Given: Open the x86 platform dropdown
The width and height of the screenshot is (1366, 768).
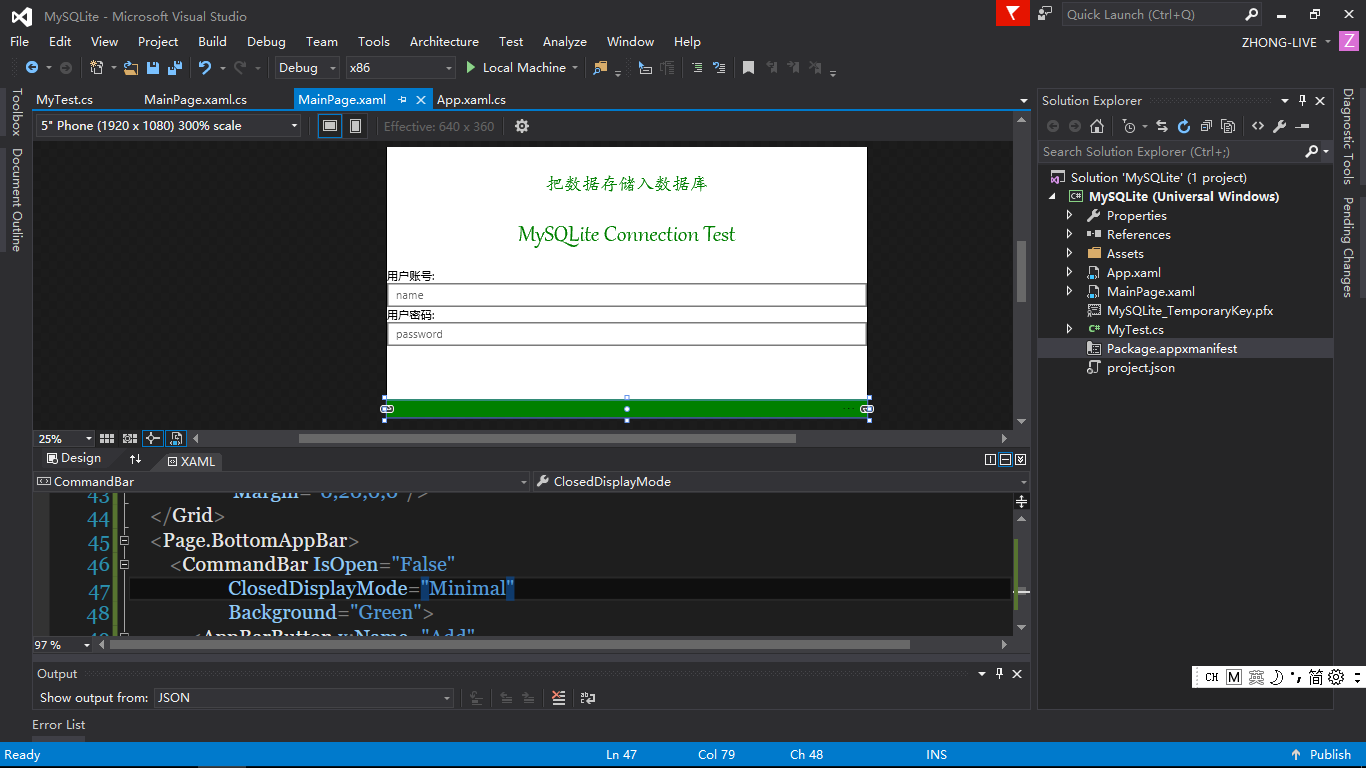Looking at the screenshot, I should point(400,68).
